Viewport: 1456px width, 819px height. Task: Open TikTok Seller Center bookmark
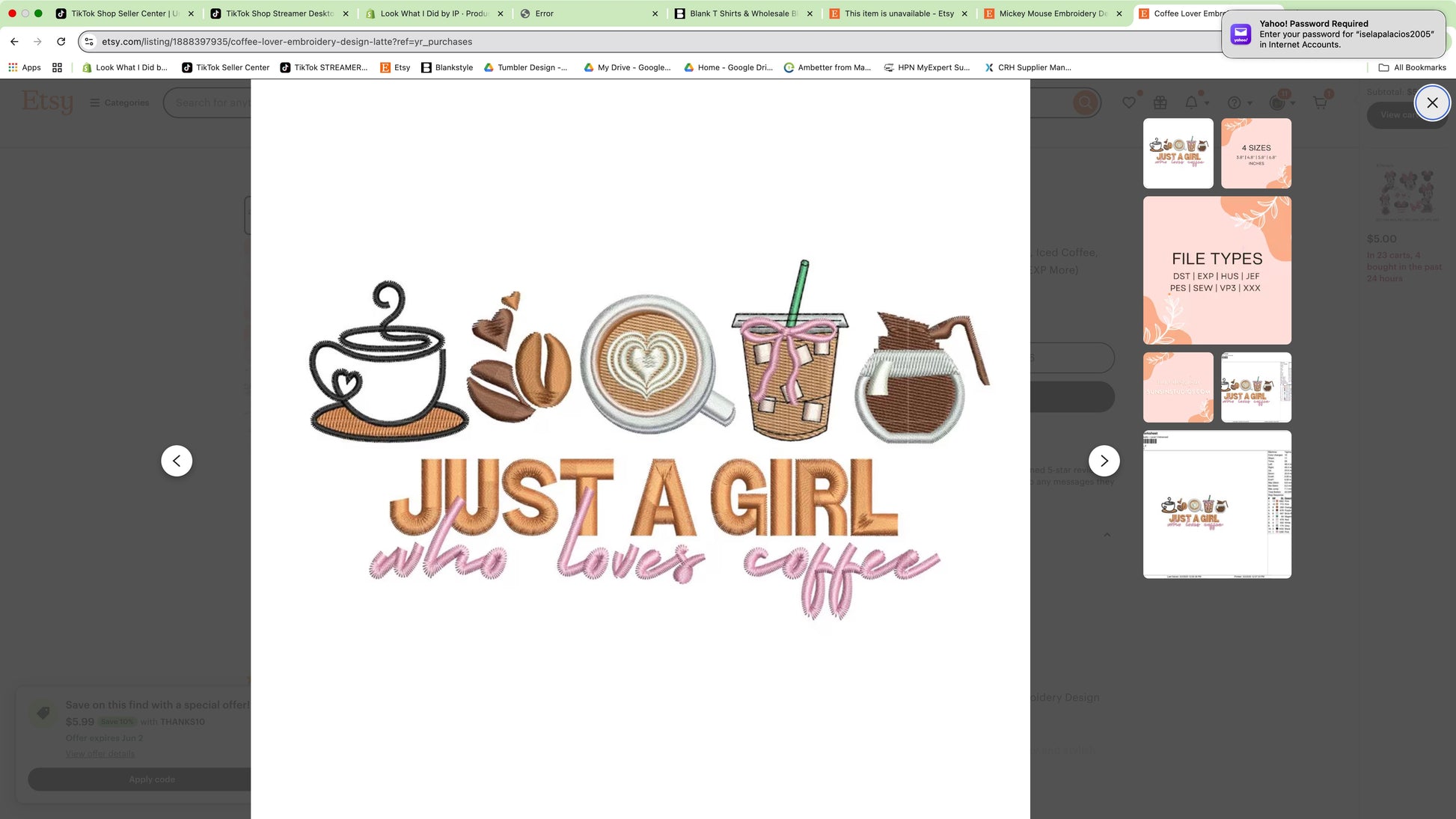coord(225,67)
